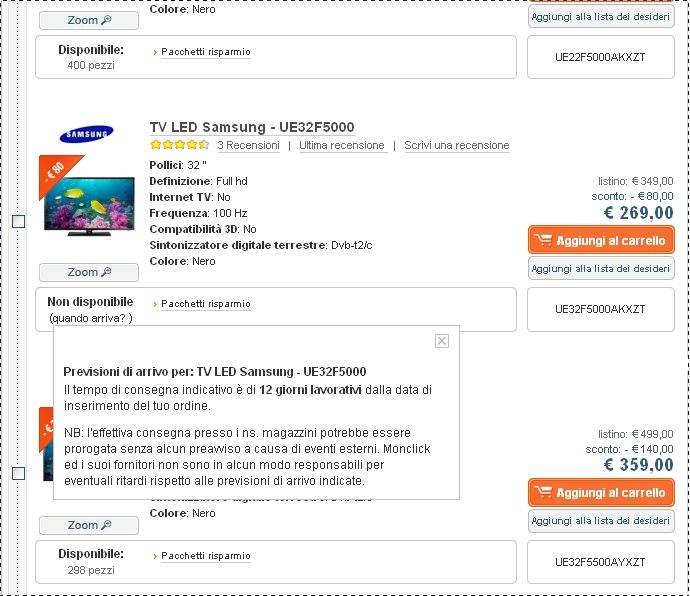Select the checkbox beside the UE32F5000 TV
690x596 pixels.
pos(18,221)
